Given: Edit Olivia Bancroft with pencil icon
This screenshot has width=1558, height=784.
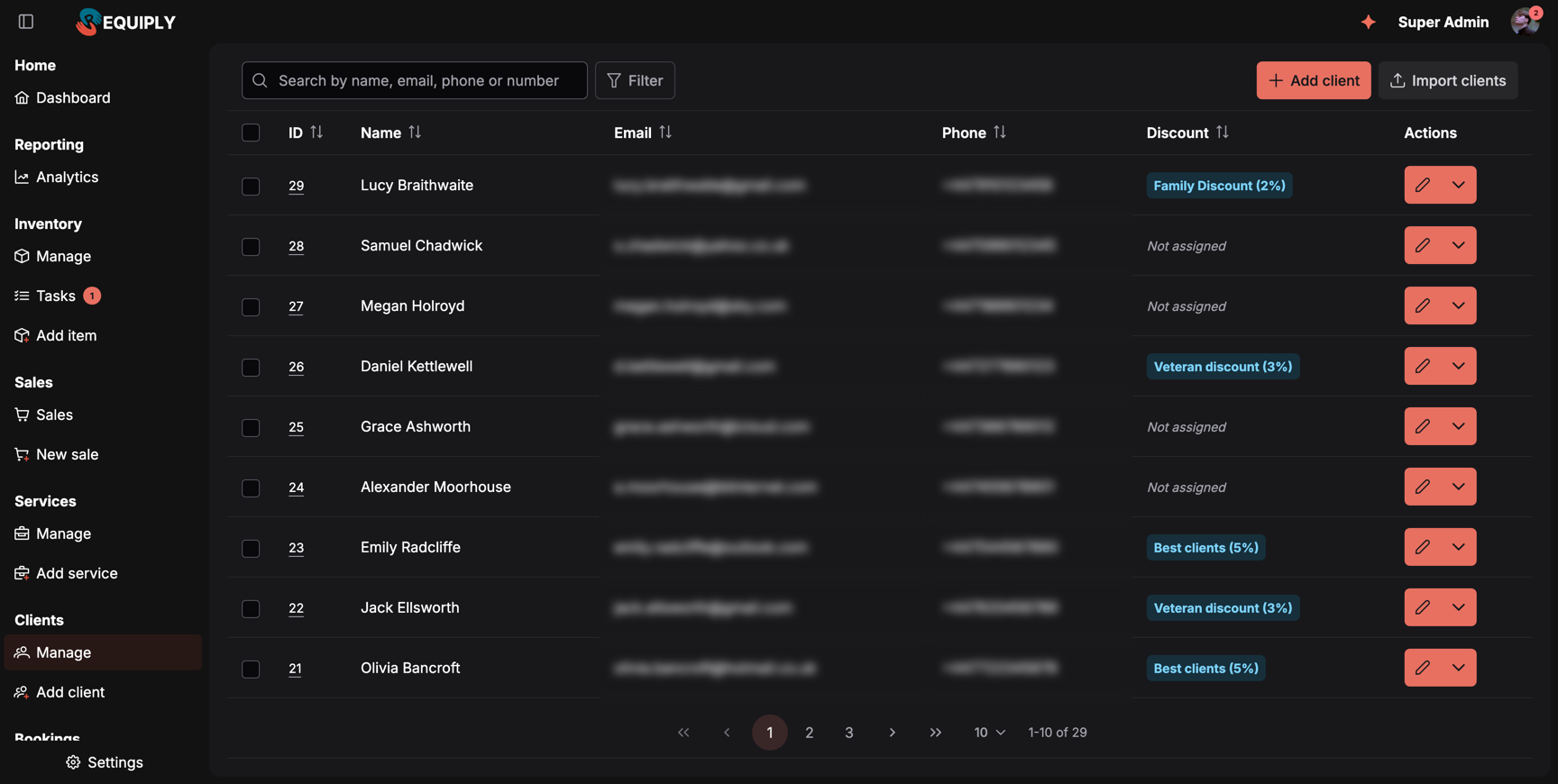Looking at the screenshot, I should tap(1422, 668).
